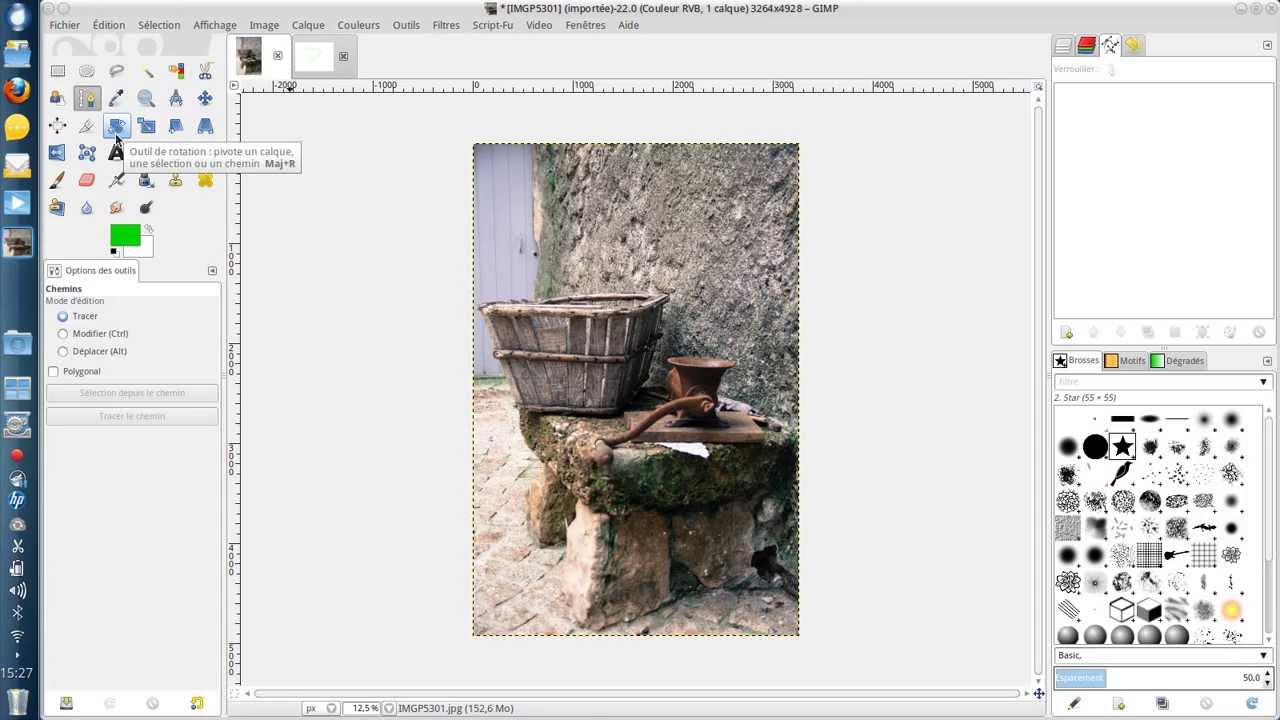This screenshot has height=720, width=1280.
Task: Select the Crop tool
Action: pos(87,126)
